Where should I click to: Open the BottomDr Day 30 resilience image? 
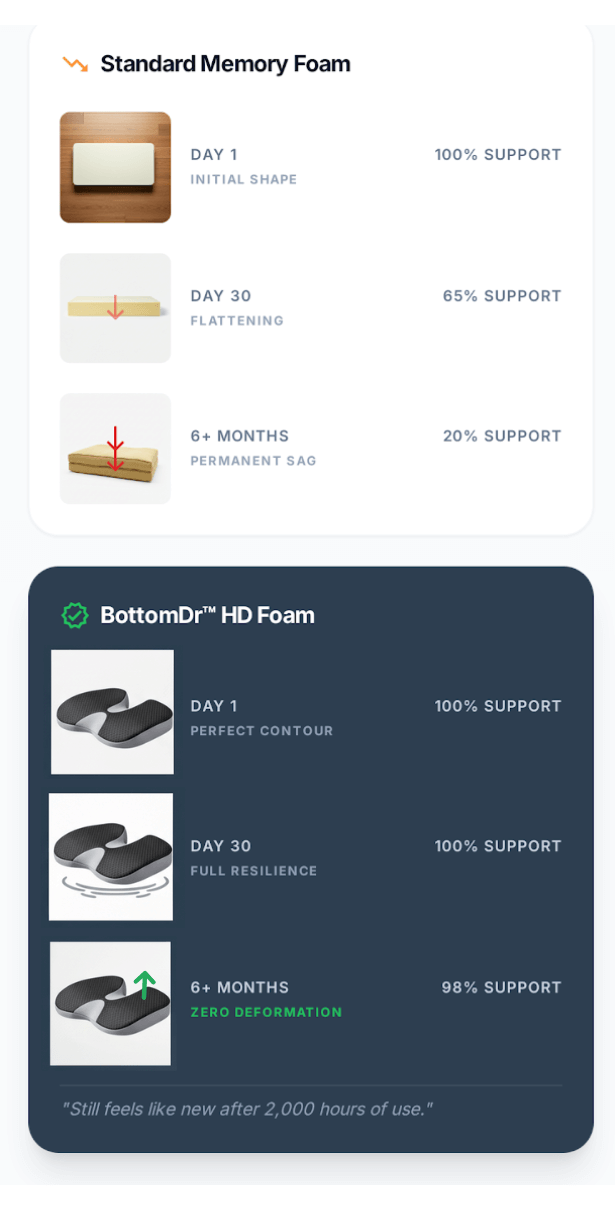coord(111,857)
